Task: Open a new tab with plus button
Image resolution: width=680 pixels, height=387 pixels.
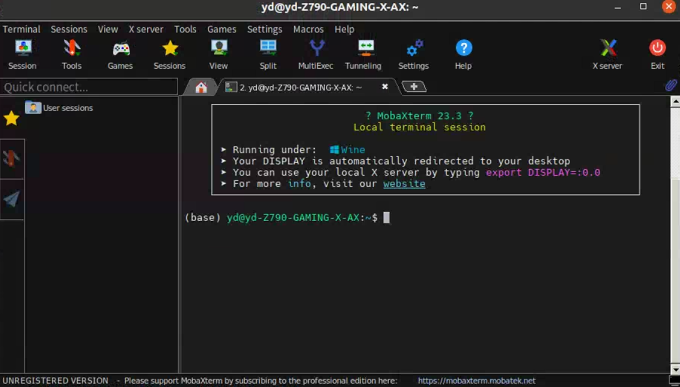Action: [x=414, y=87]
